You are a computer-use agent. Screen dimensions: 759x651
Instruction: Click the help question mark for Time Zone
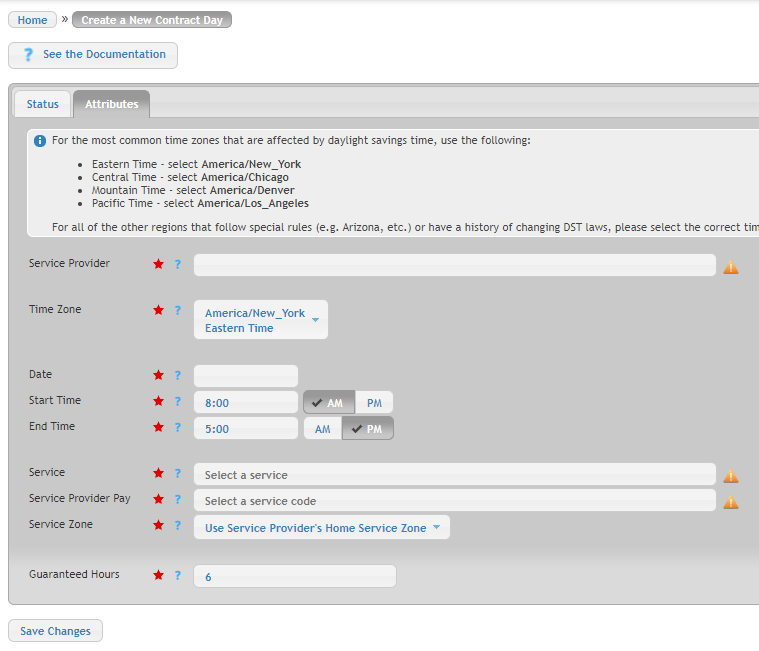tap(178, 310)
